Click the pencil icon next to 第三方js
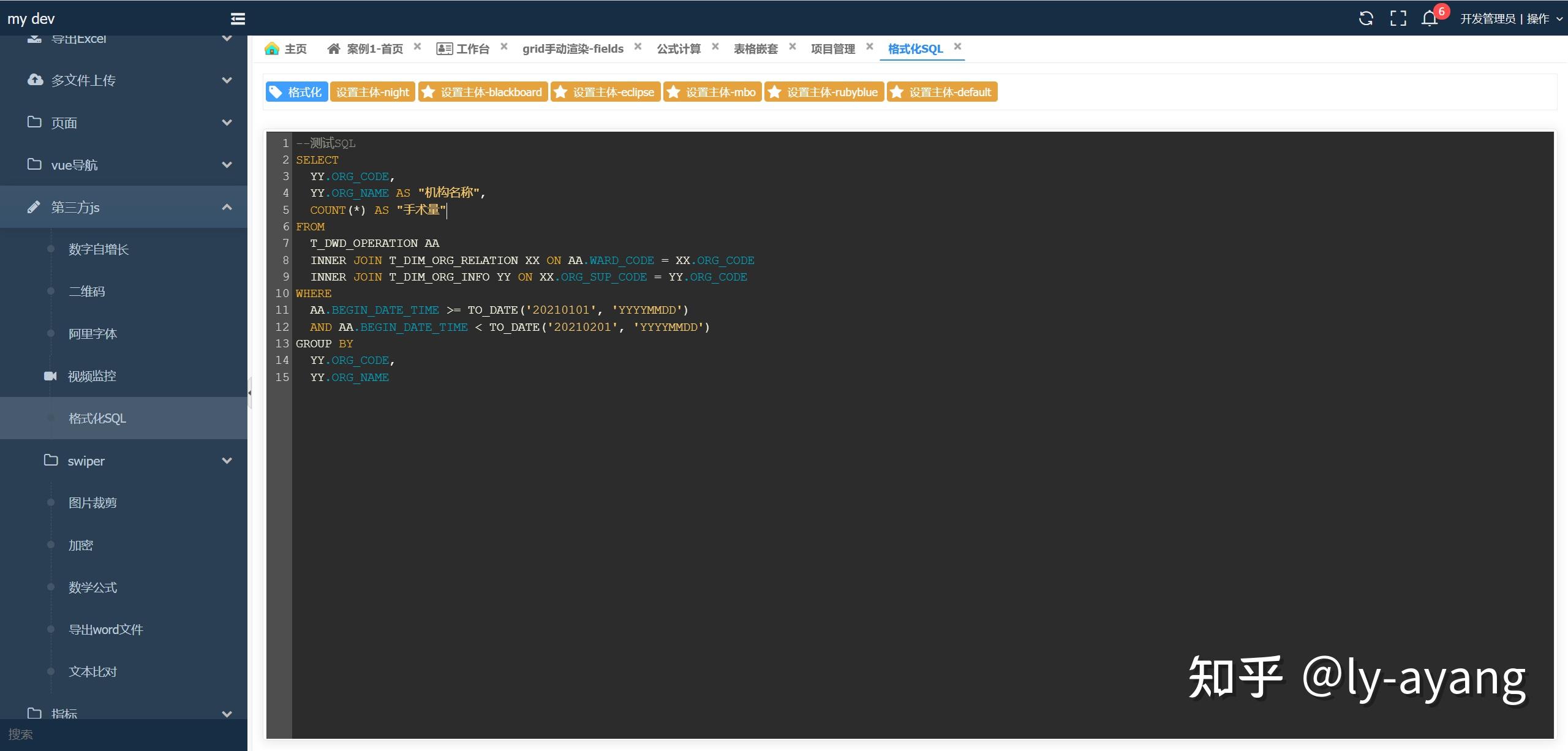The image size is (1568, 751). (34, 207)
